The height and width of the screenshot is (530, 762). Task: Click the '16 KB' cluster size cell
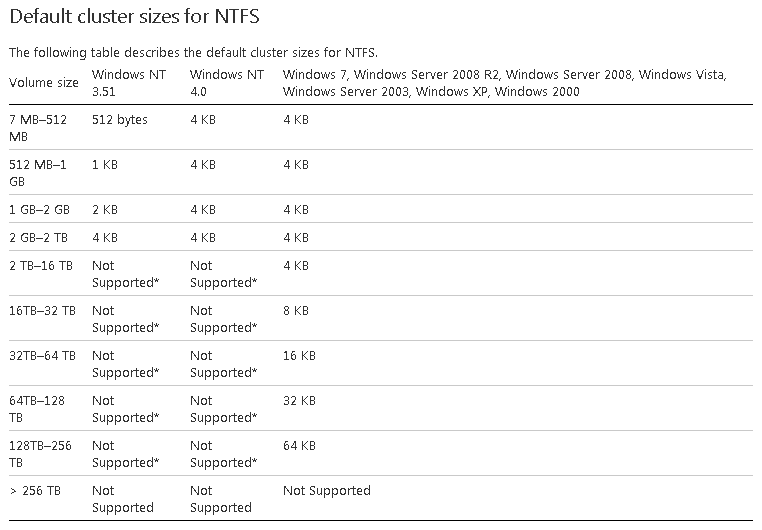[x=299, y=356]
